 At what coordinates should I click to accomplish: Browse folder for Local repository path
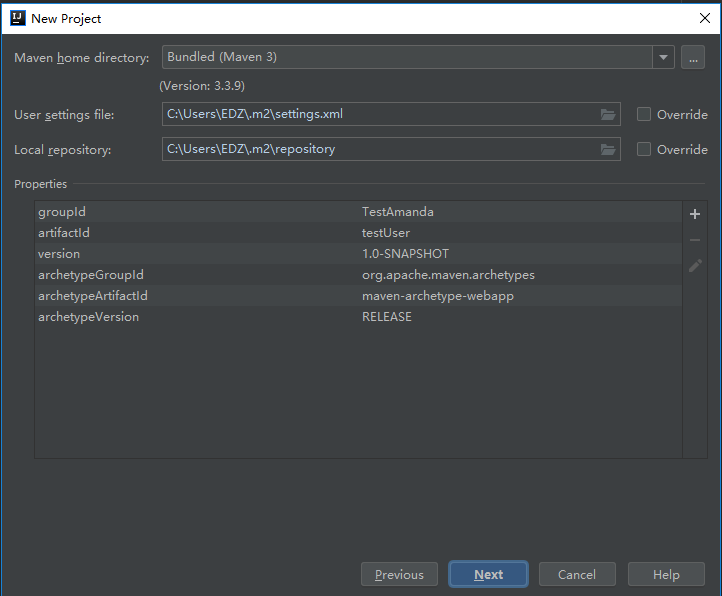tap(608, 149)
